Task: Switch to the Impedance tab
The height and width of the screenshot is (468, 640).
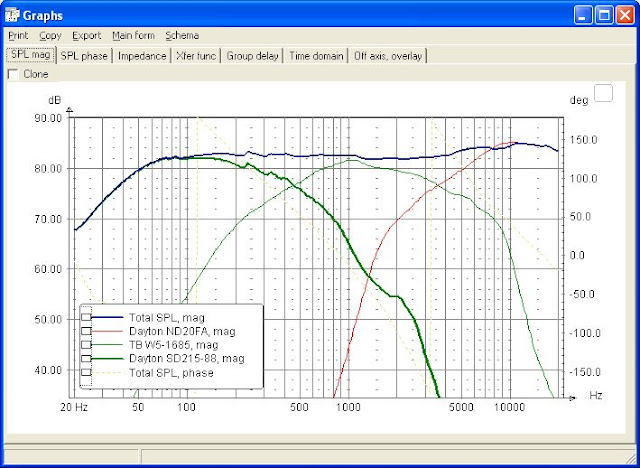Action: pos(142,56)
